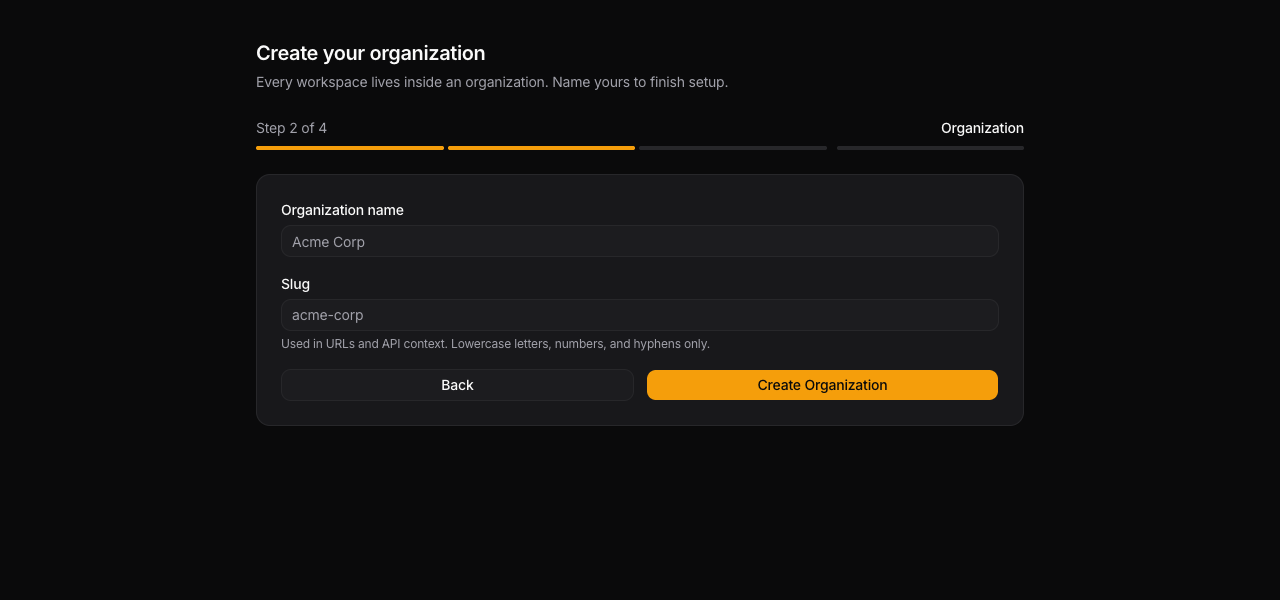The width and height of the screenshot is (1280, 600).
Task: Click the third progress bar segment
Action: click(x=733, y=148)
